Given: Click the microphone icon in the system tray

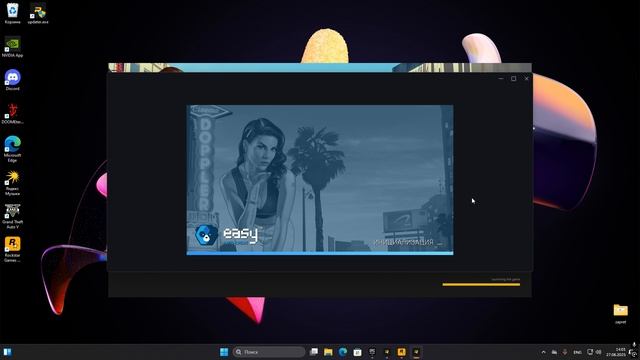Looking at the screenshot, I should (565, 352).
